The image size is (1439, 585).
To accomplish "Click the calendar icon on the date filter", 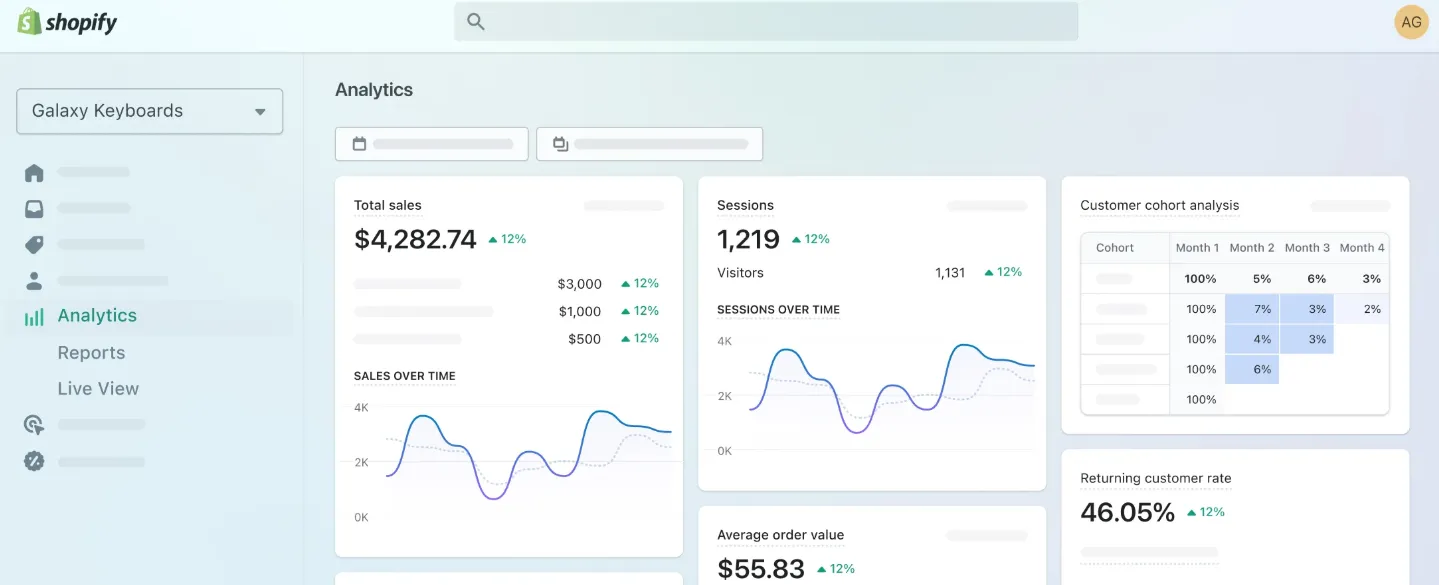I will pos(358,143).
